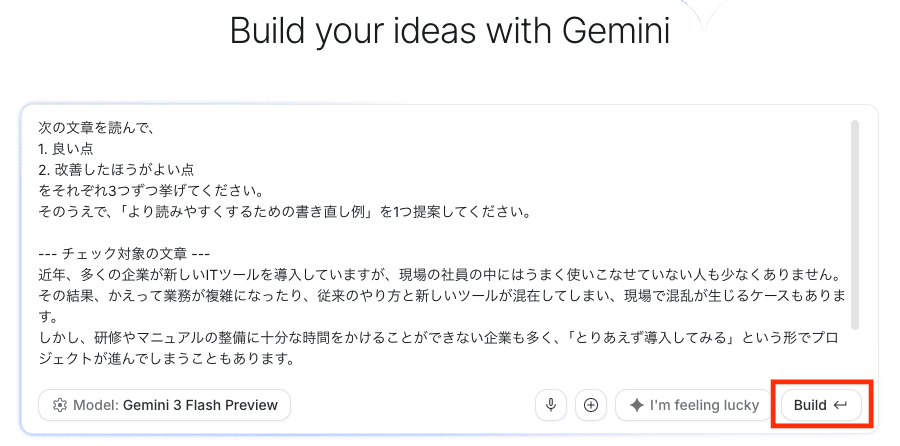The height and width of the screenshot is (446, 900).
Task: Click the "--- チェック対象の文章 ---" line
Action: [x=123, y=254]
